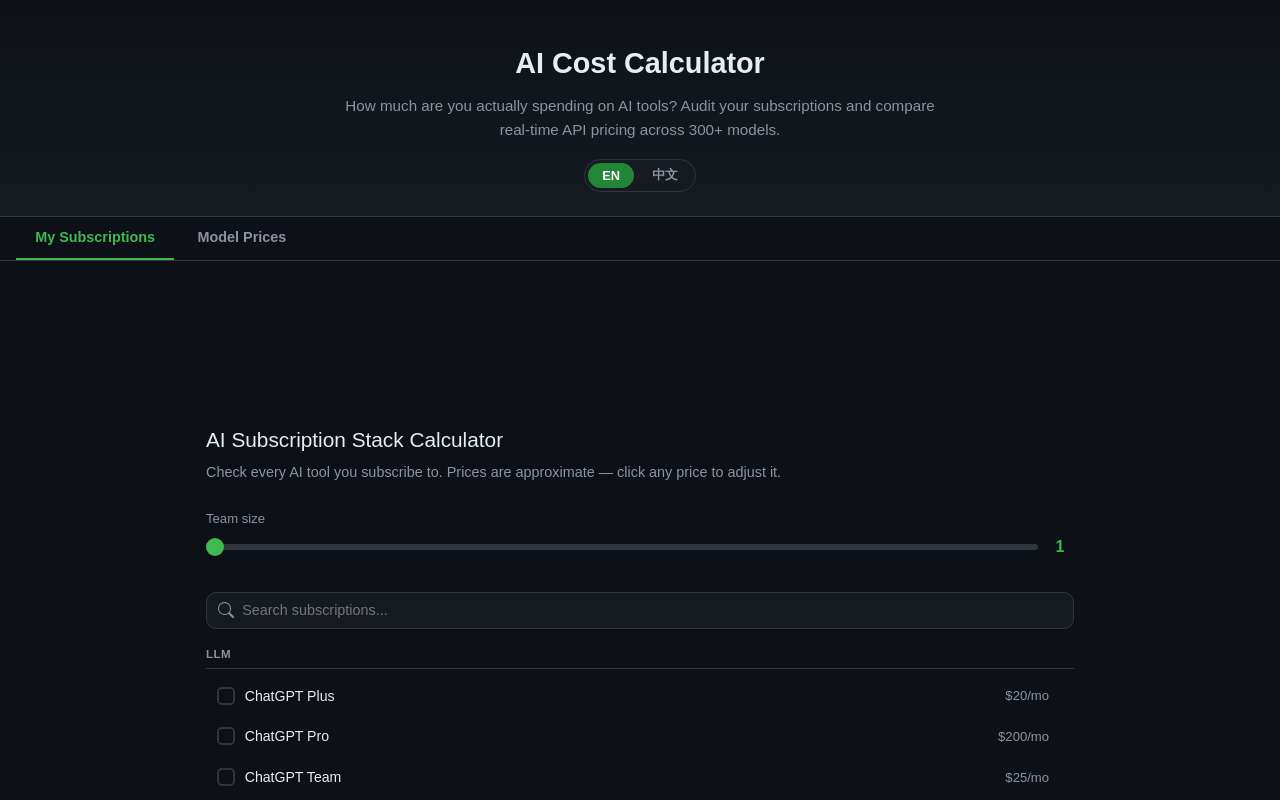This screenshot has width=1280, height=800.
Task: Click the middle of the Team size track
Action: point(622,547)
